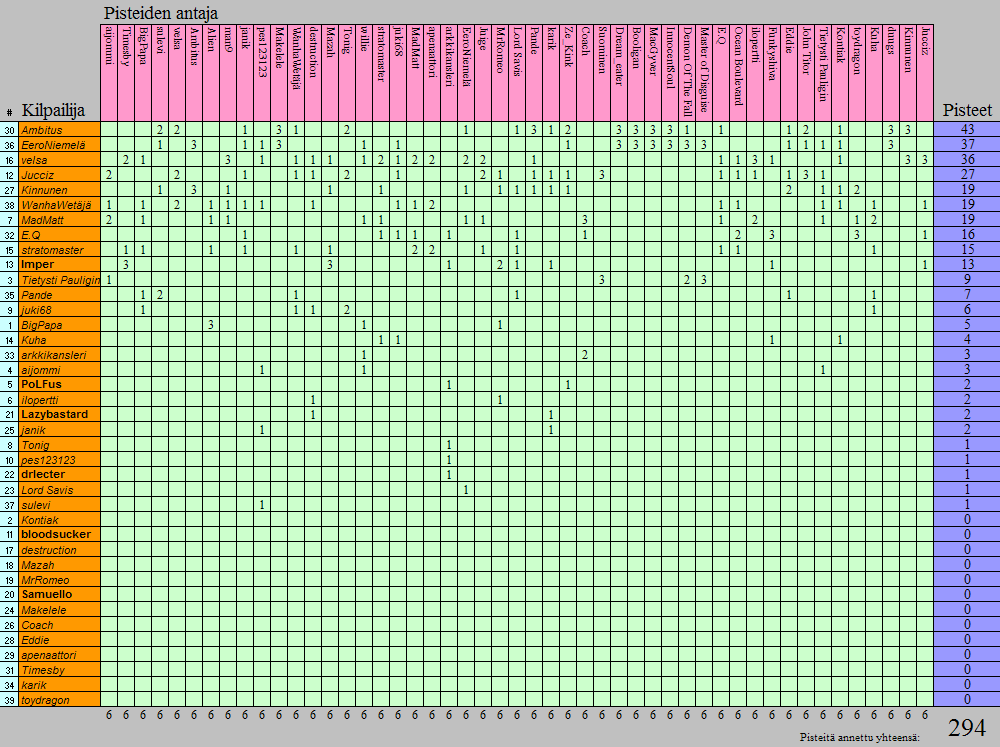Click the Alien column header
Viewport: 1000px width, 747px height.
(211, 73)
